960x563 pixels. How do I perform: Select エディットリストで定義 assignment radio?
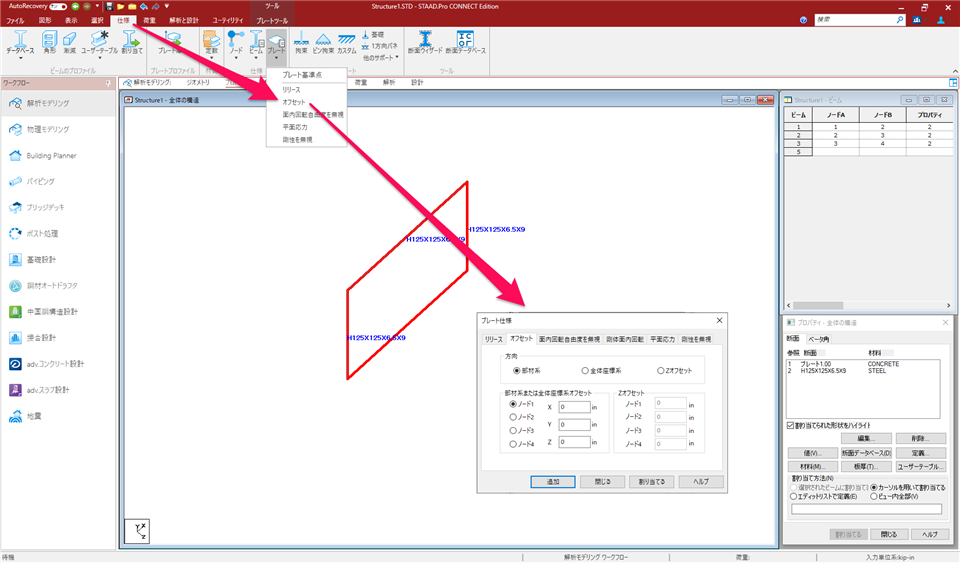[793, 497]
